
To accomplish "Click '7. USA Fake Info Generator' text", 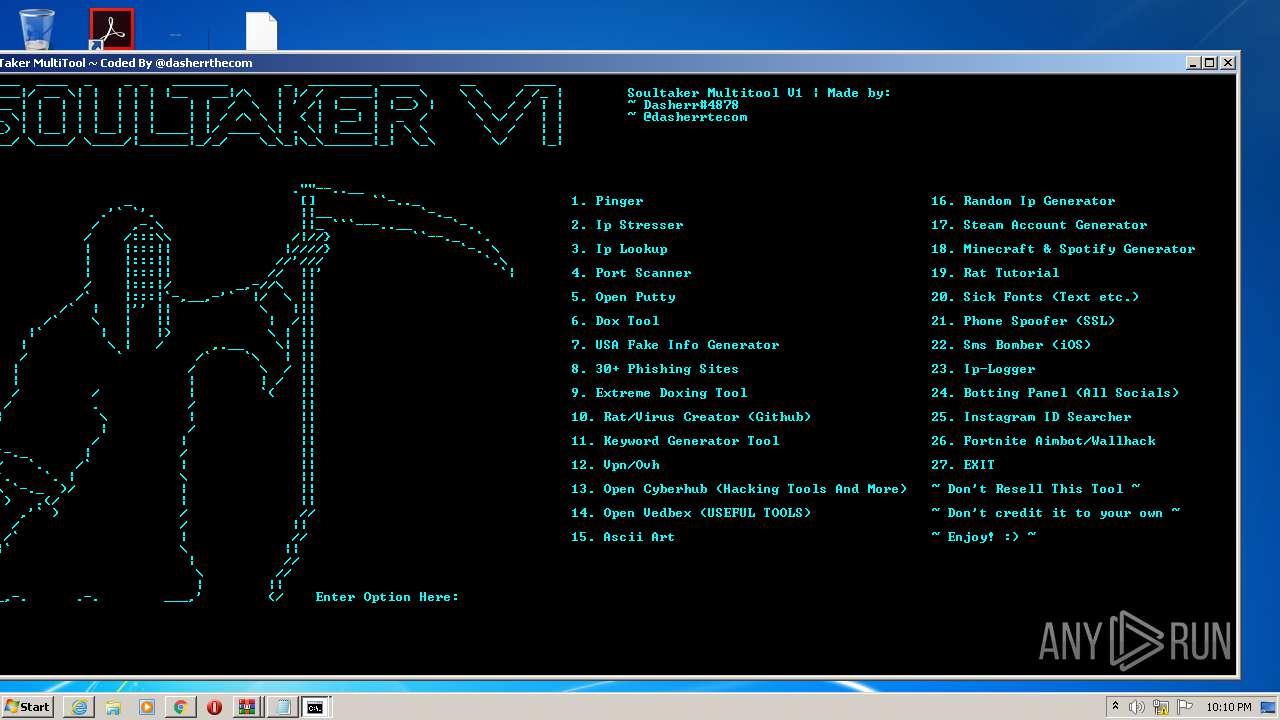I will tap(675, 345).
